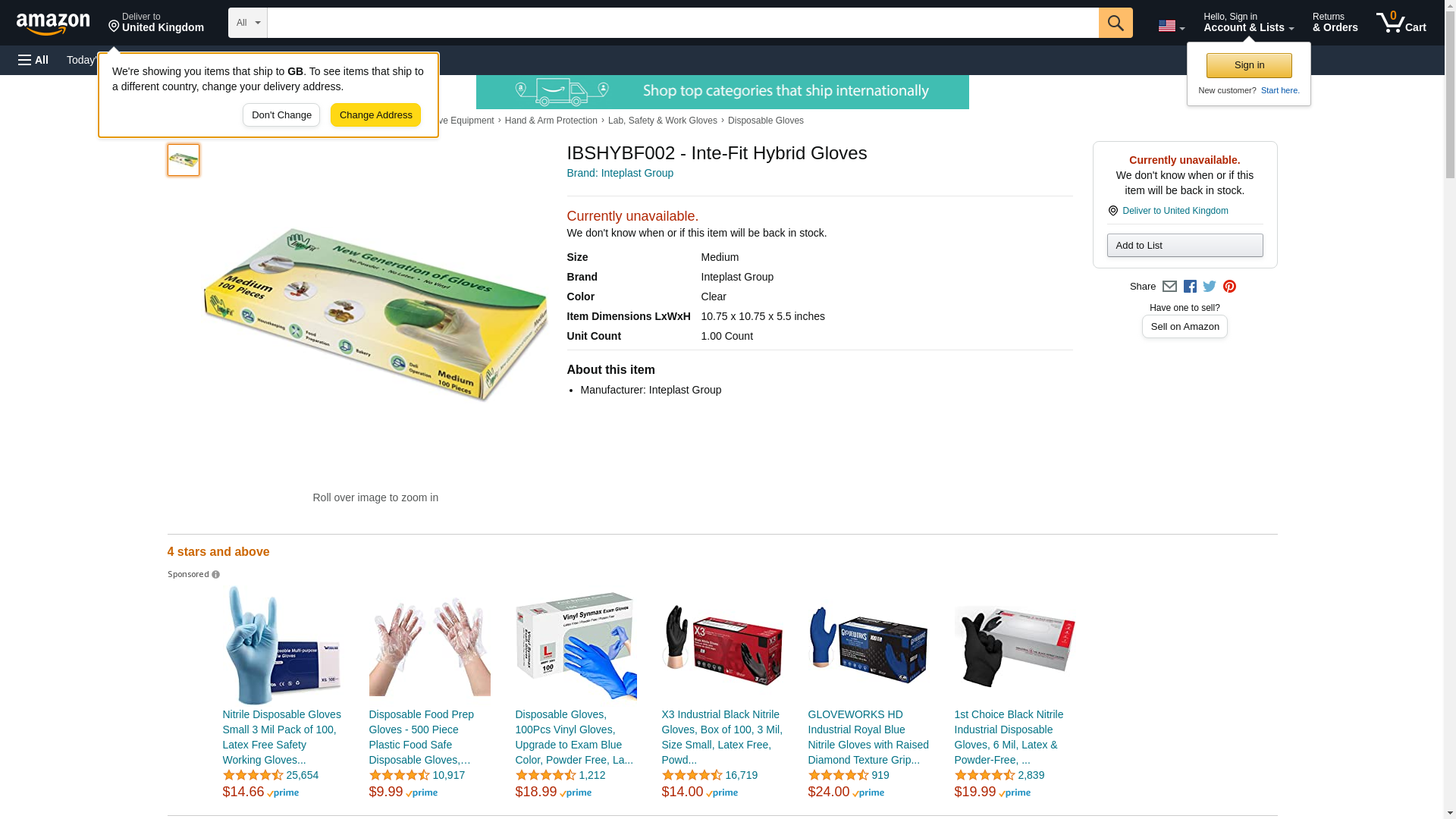1456x819 pixels.
Task: Share product on Pinterest icon
Action: 1229,287
